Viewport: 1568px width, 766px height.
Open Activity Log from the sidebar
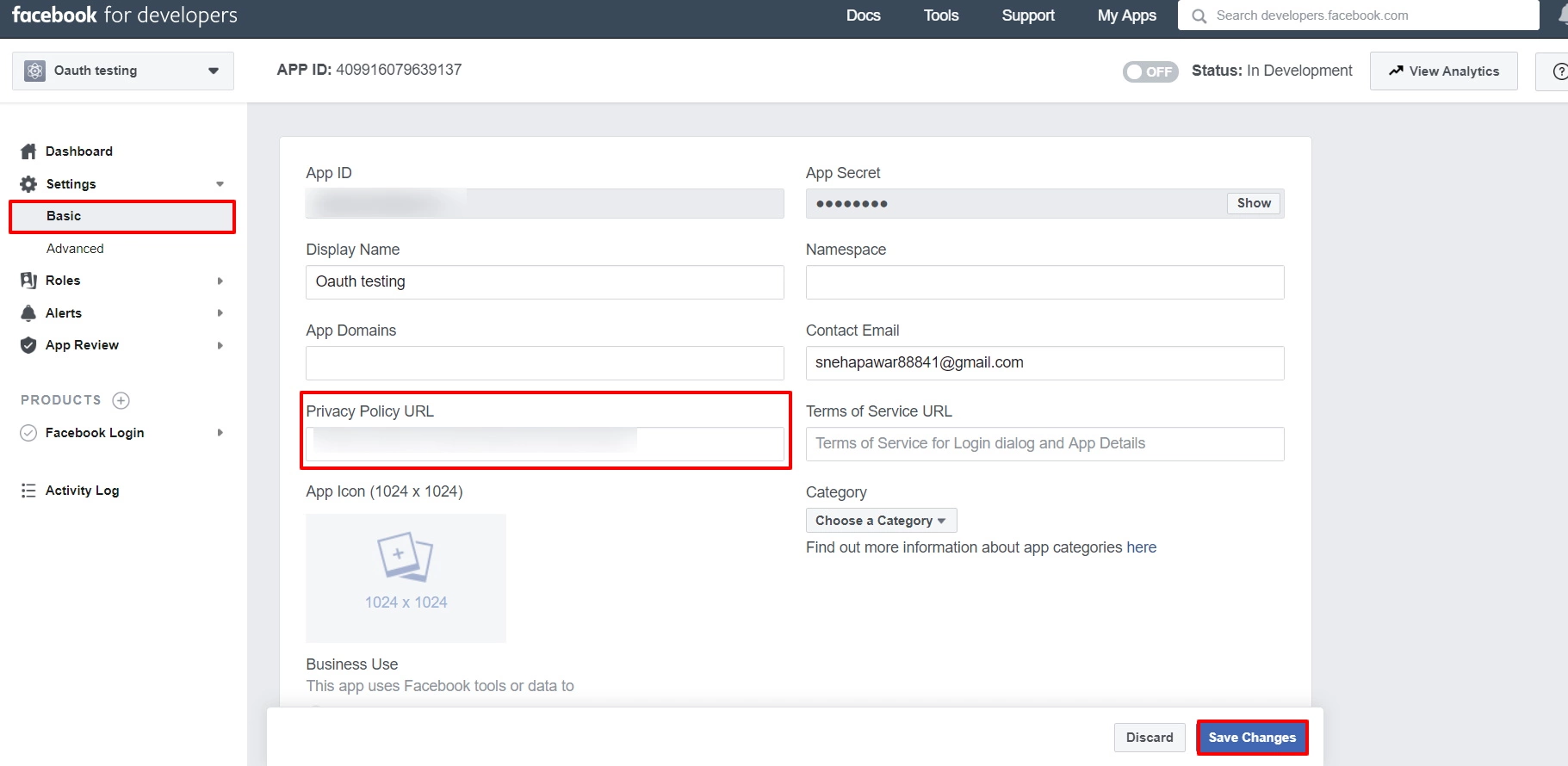[83, 491]
